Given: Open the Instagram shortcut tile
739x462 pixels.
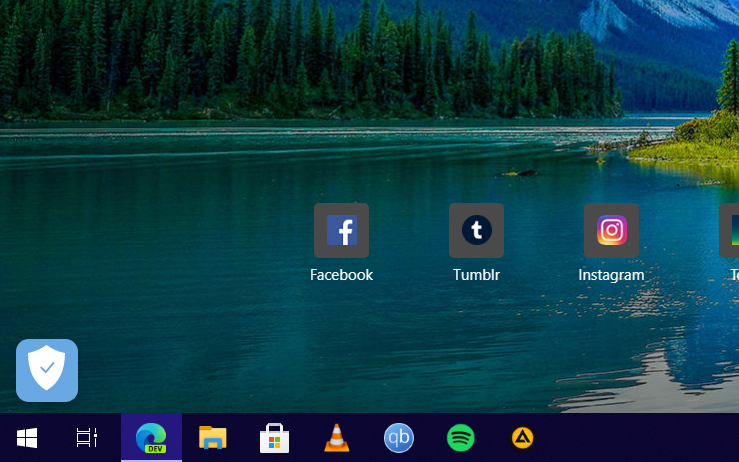Looking at the screenshot, I should [x=611, y=230].
